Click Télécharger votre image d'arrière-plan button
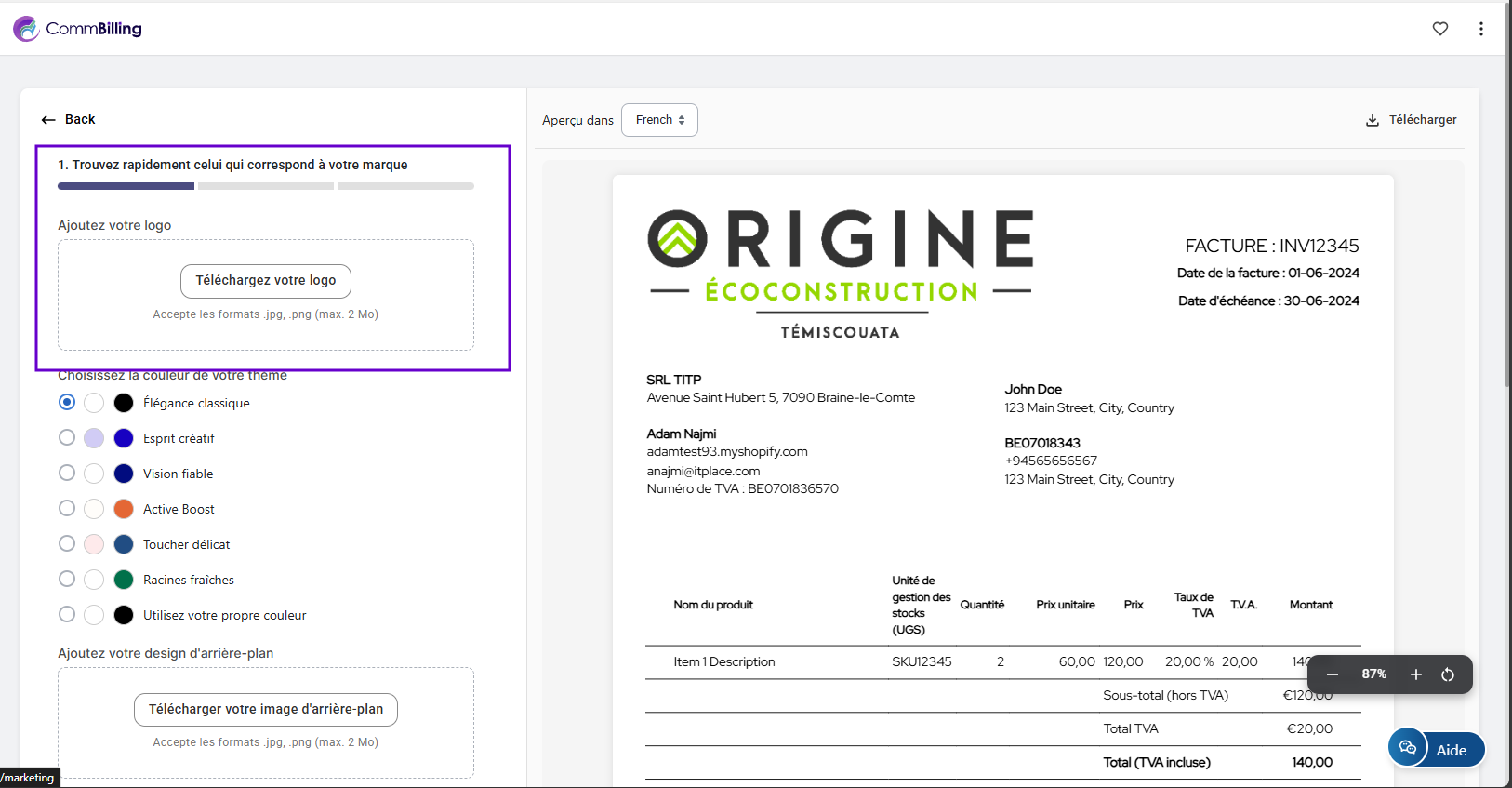 (265, 710)
